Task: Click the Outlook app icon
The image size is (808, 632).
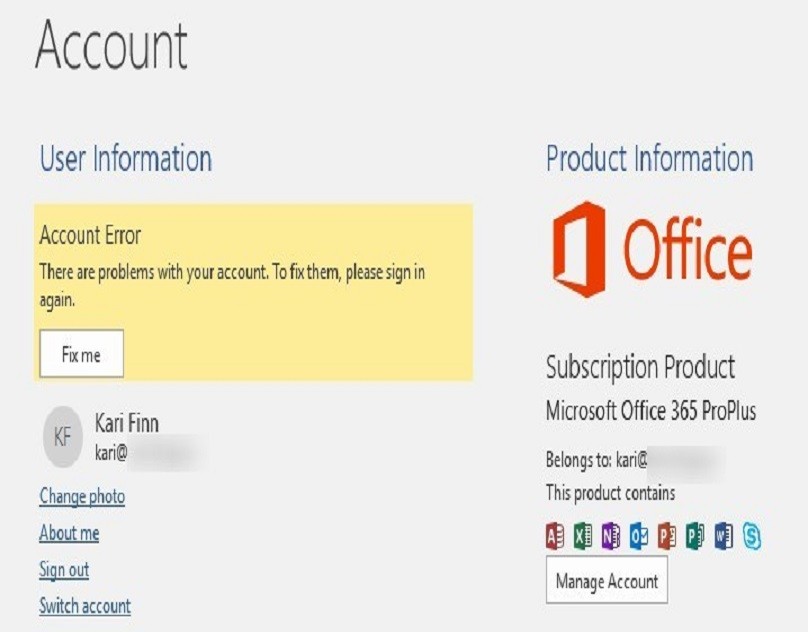Action: [639, 536]
